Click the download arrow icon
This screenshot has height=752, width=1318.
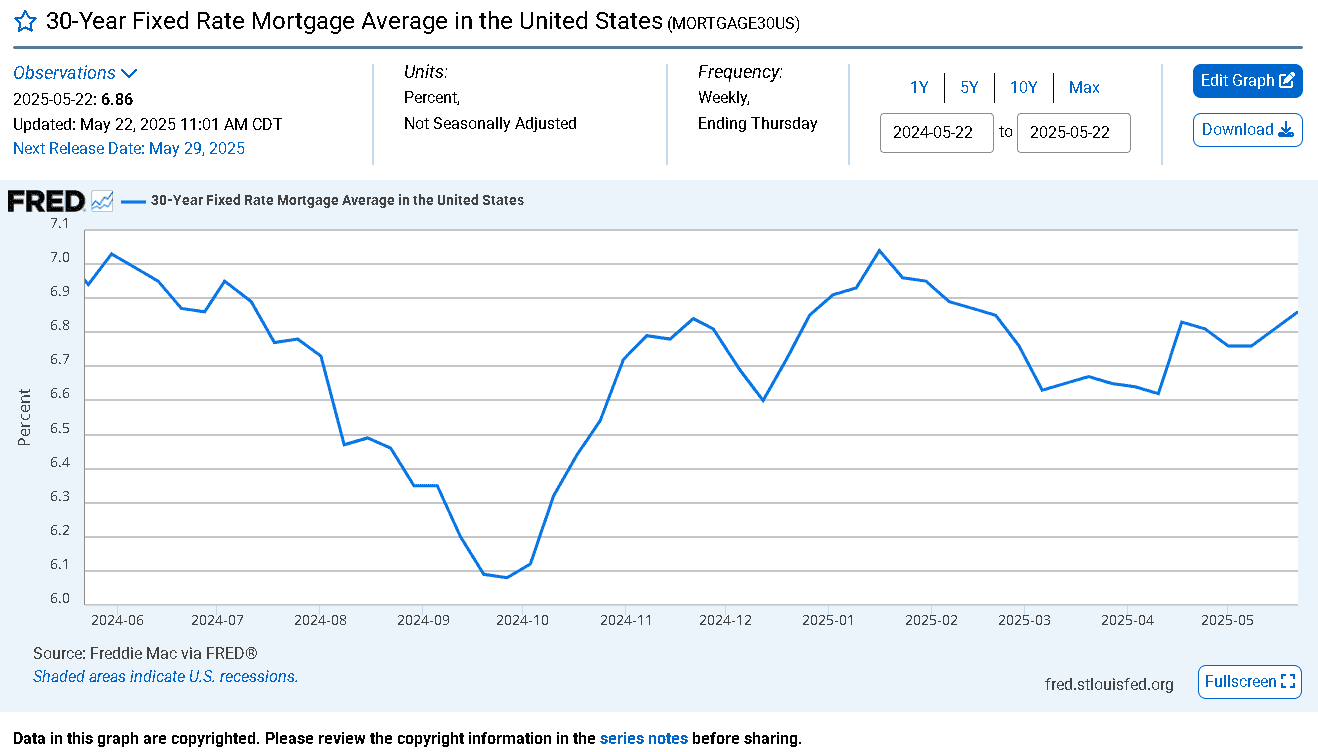pyautogui.click(x=1286, y=130)
